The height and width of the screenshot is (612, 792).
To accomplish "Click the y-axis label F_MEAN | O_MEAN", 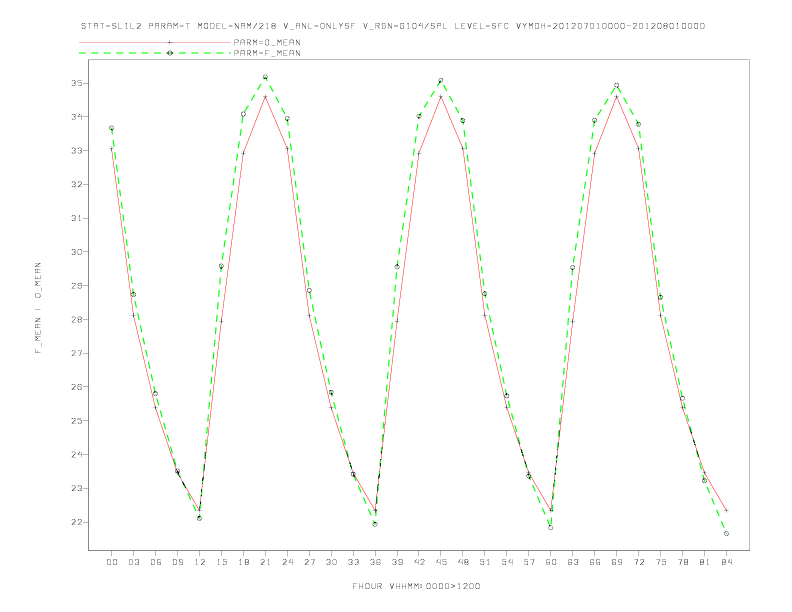I will tap(38, 308).
